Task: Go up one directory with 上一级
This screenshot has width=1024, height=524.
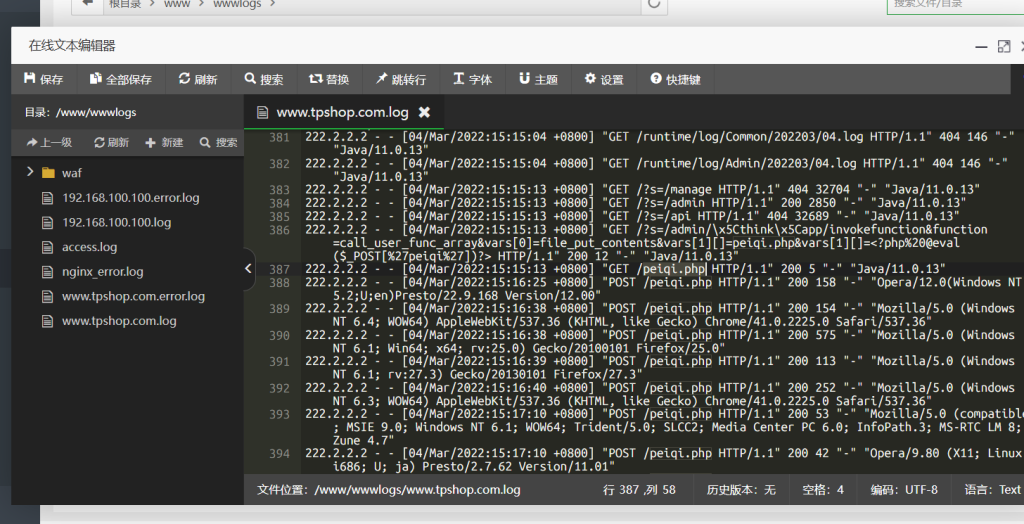Action: click(49, 143)
